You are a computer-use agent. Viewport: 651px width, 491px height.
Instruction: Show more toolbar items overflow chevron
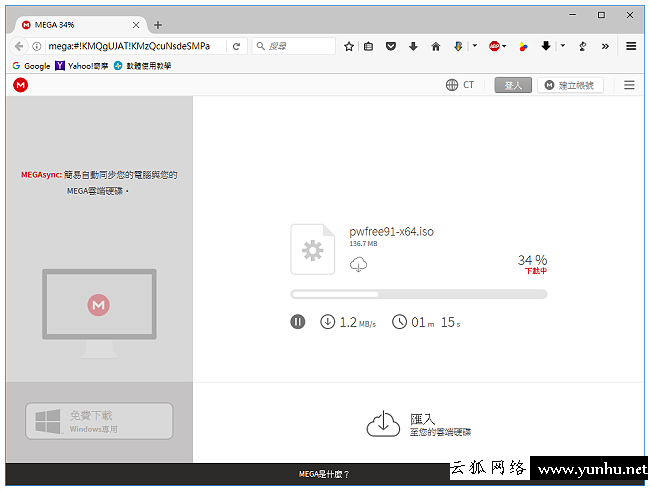pos(605,46)
